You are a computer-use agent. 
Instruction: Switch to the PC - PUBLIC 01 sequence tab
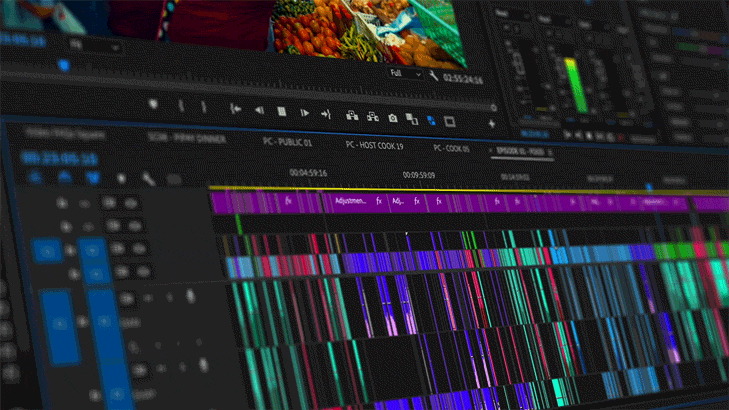click(287, 142)
